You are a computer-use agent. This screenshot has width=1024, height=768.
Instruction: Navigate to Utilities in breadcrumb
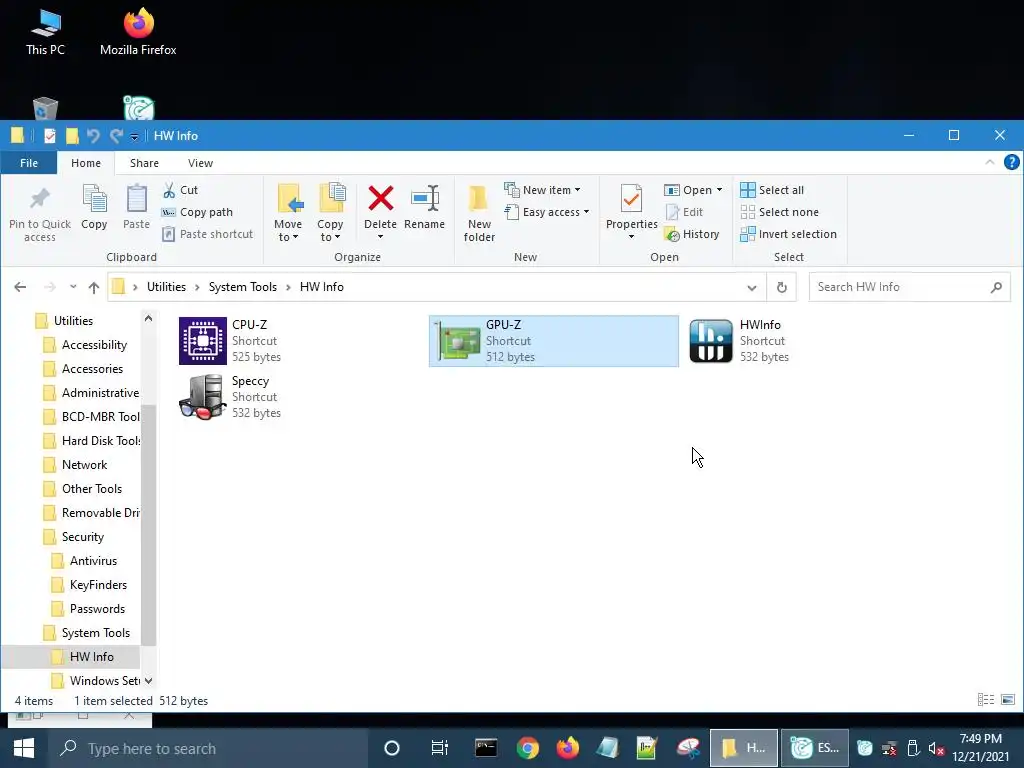tap(167, 287)
